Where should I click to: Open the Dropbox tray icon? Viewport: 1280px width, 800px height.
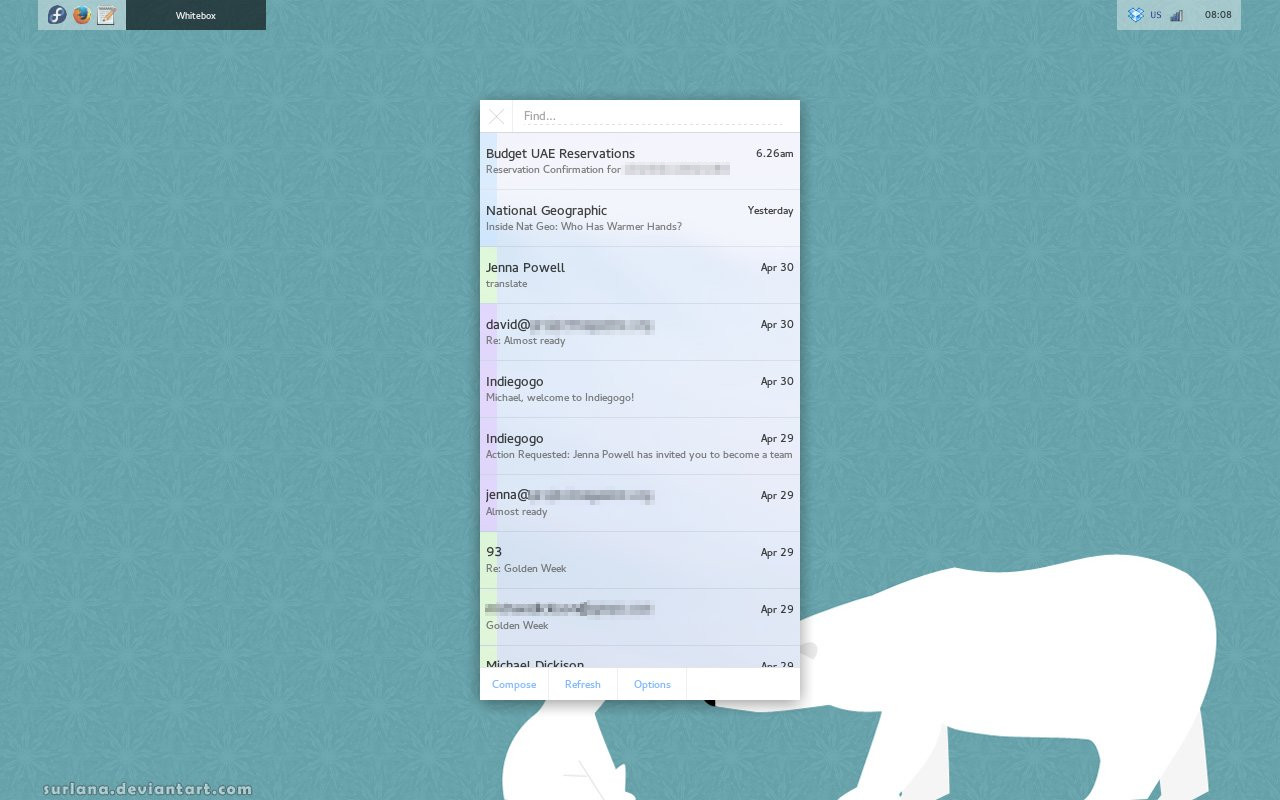point(1135,15)
